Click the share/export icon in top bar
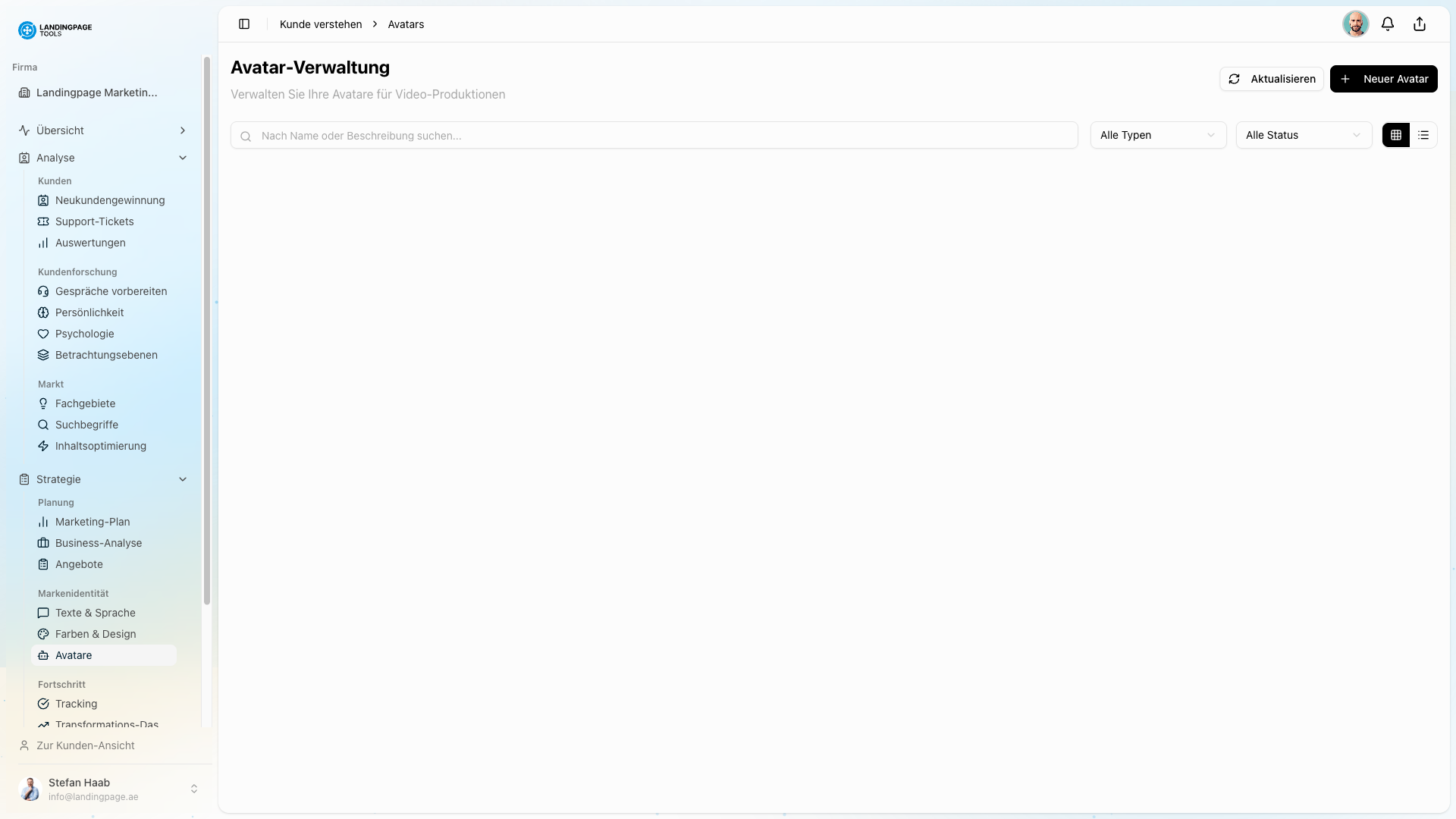Image resolution: width=1456 pixels, height=819 pixels. point(1419,24)
